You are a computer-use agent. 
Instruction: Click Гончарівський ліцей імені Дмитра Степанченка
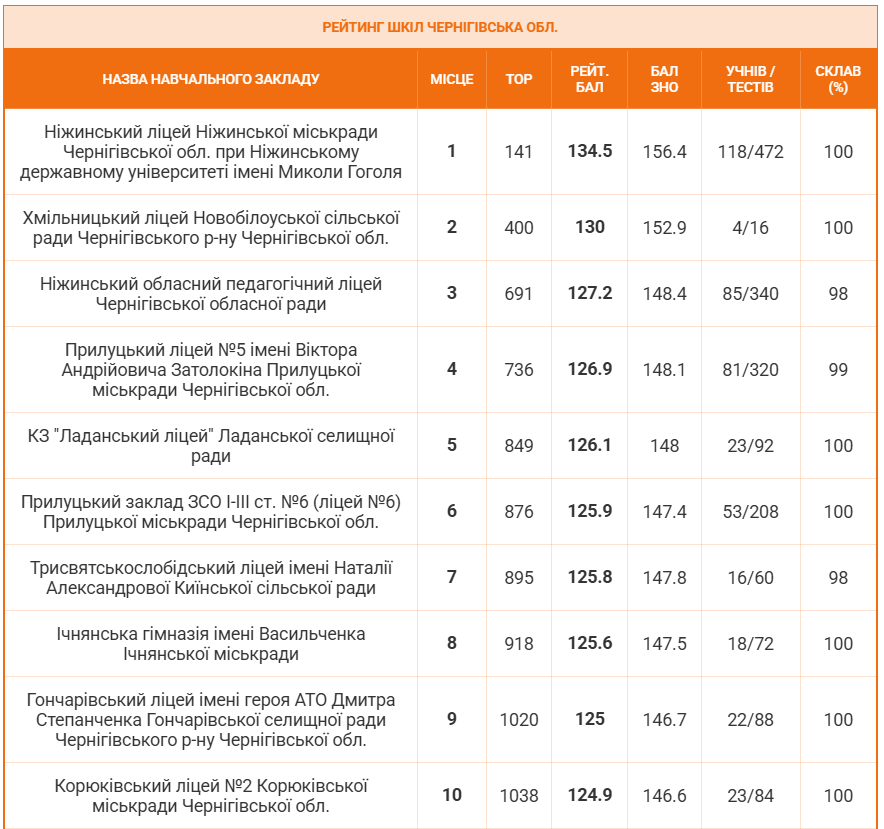pyautogui.click(x=210, y=720)
